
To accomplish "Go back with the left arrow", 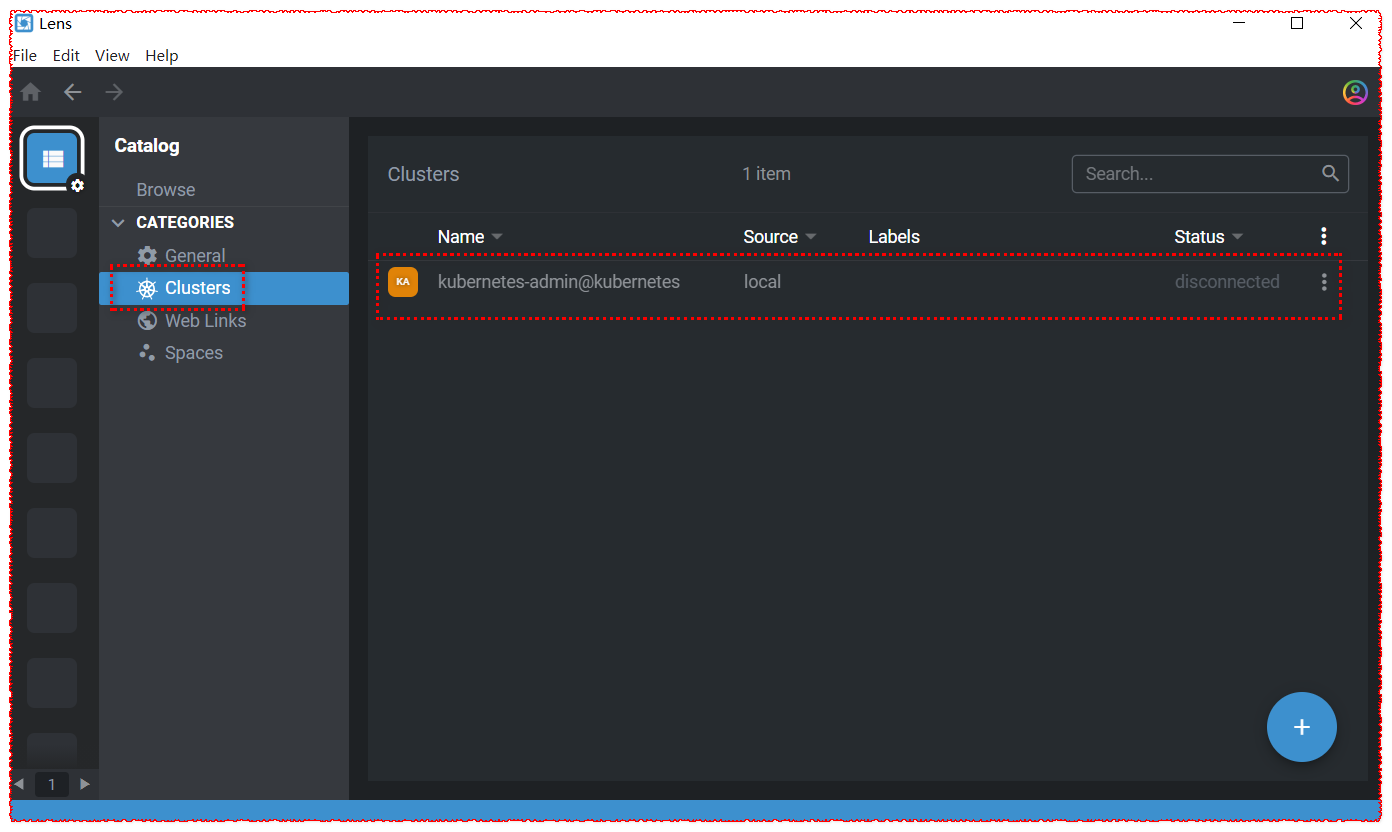I will click(73, 92).
